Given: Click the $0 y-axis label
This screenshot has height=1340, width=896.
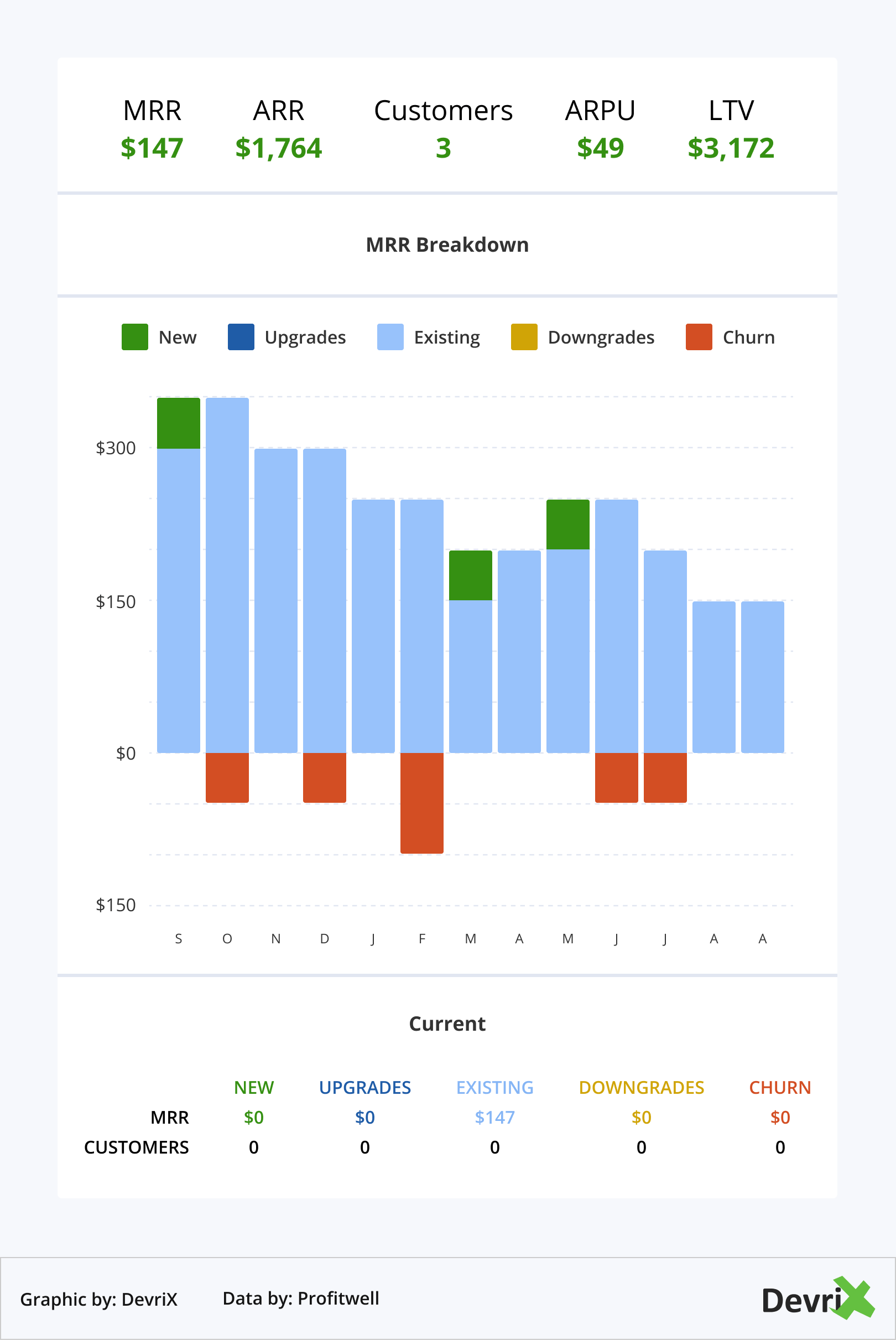Looking at the screenshot, I should pyautogui.click(x=126, y=754).
